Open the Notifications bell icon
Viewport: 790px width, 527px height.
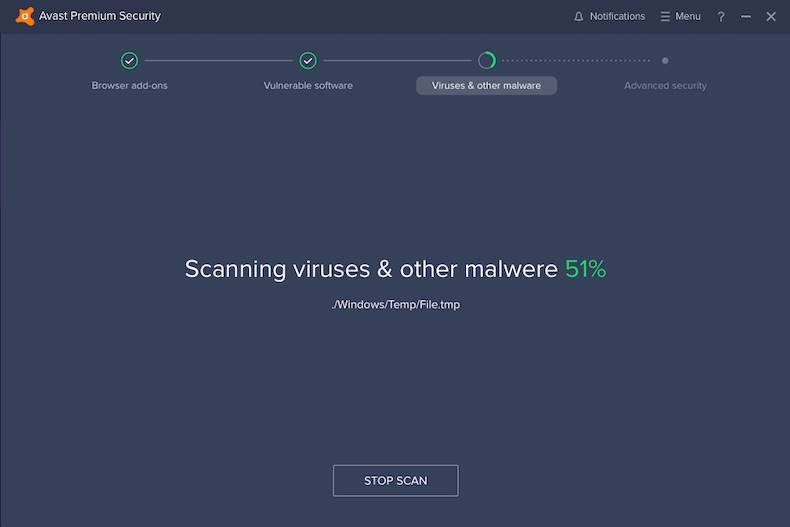click(x=578, y=16)
